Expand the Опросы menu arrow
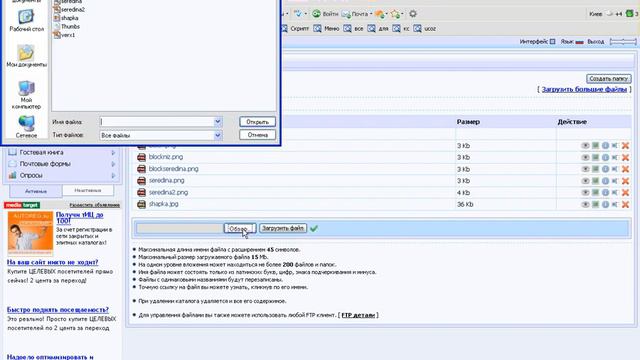The width and height of the screenshot is (640, 360). coord(113,175)
